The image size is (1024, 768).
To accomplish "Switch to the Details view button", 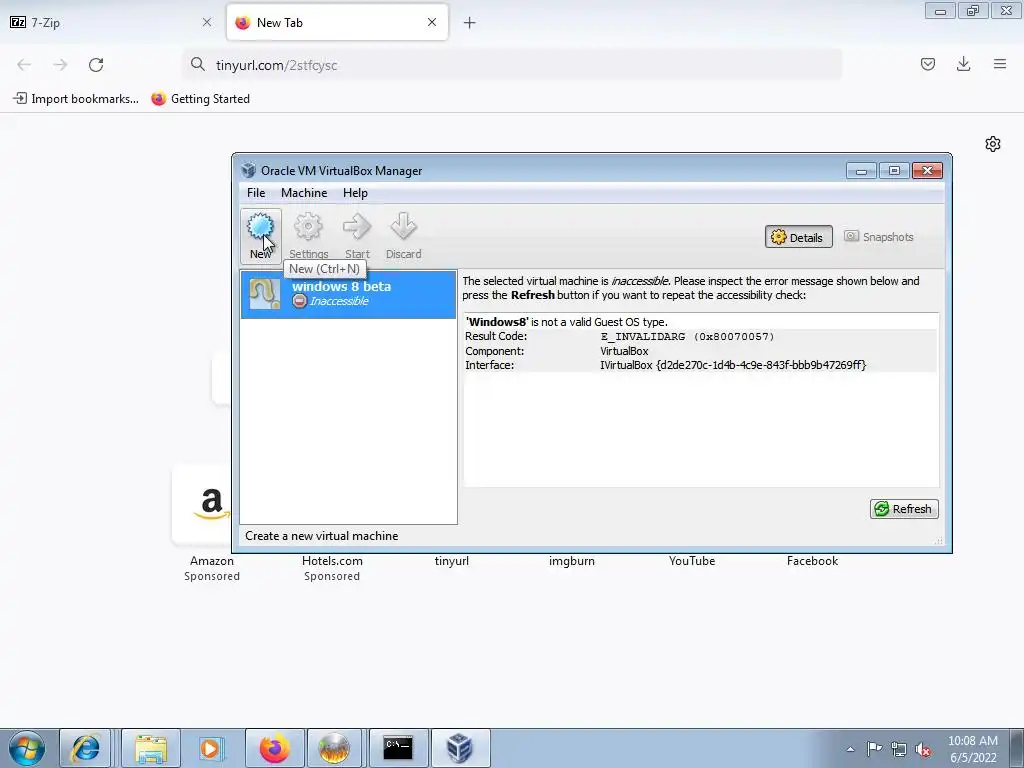I will [798, 237].
